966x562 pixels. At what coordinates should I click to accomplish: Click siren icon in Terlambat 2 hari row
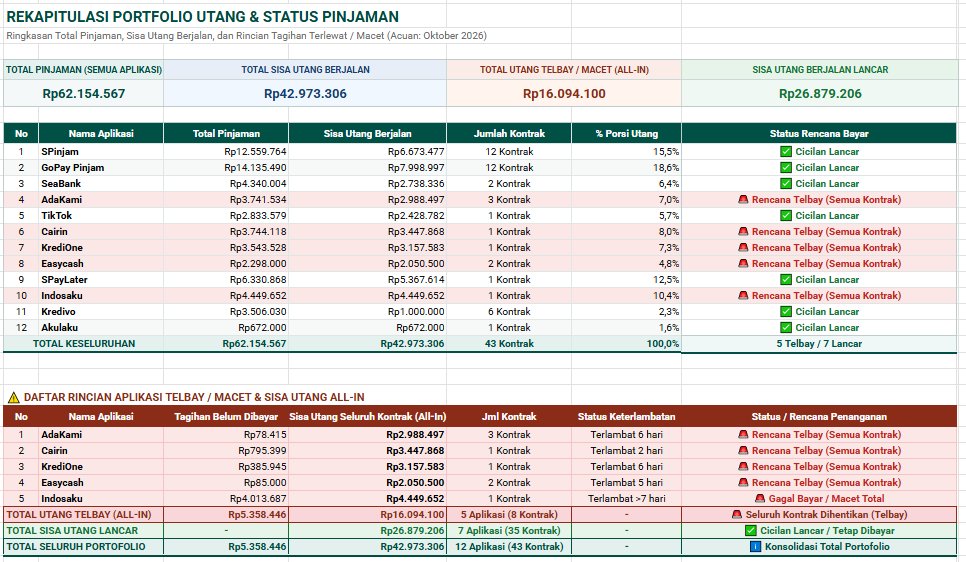coord(743,450)
